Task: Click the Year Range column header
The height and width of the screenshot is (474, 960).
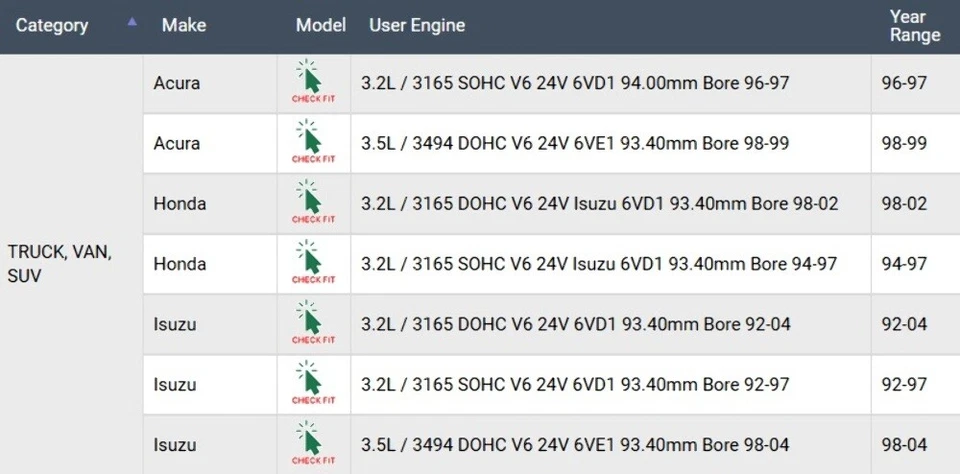Action: 914,26
